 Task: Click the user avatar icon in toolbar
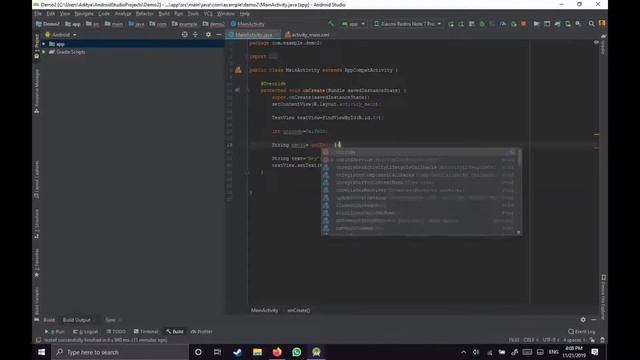[602, 24]
